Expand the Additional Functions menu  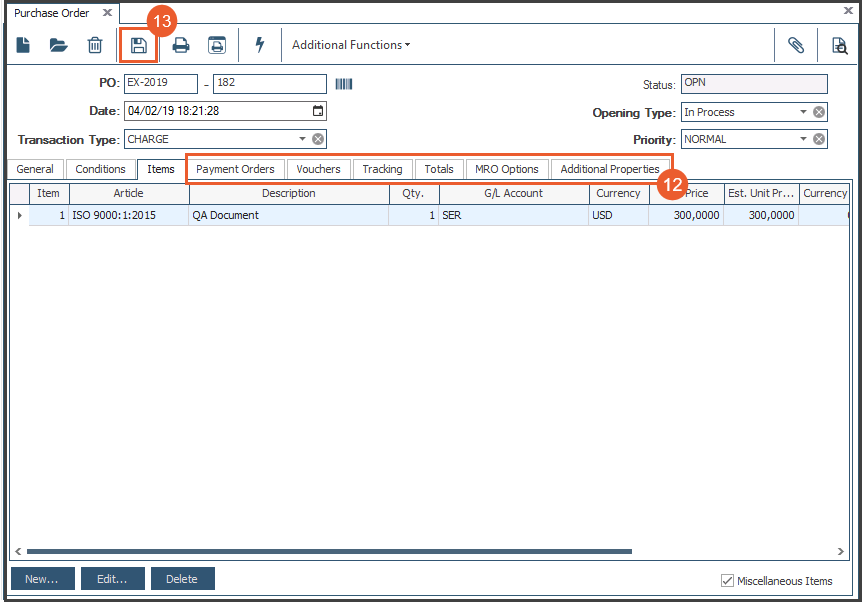coord(351,45)
